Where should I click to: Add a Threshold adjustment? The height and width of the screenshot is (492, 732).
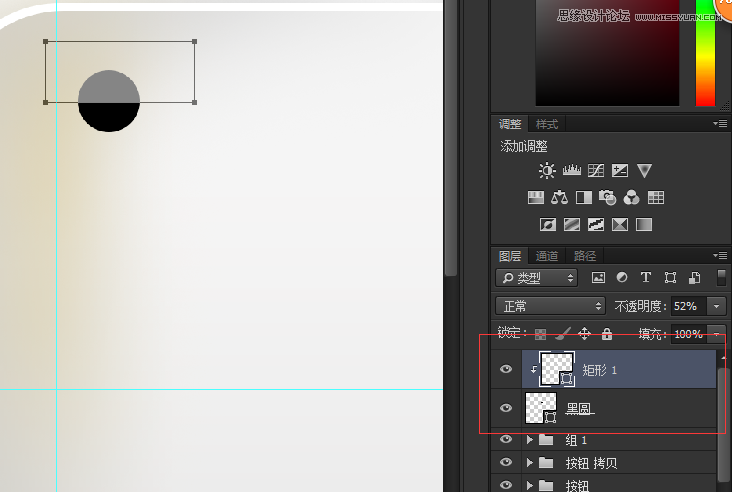(x=596, y=225)
